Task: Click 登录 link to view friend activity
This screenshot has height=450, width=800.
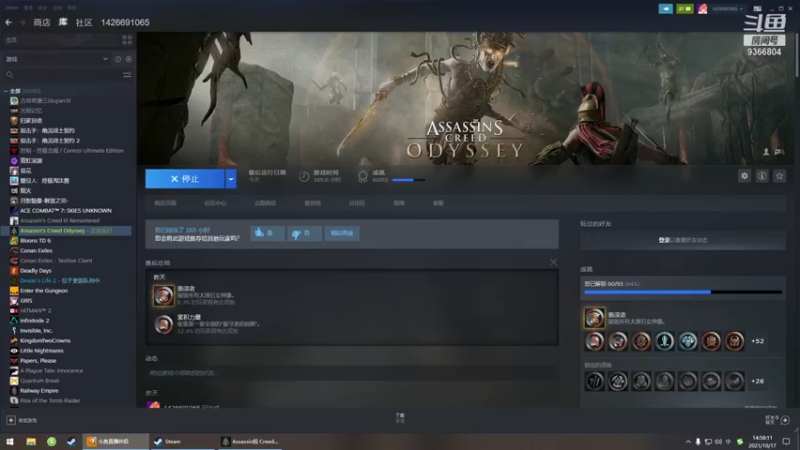Action: pyautogui.click(x=664, y=240)
